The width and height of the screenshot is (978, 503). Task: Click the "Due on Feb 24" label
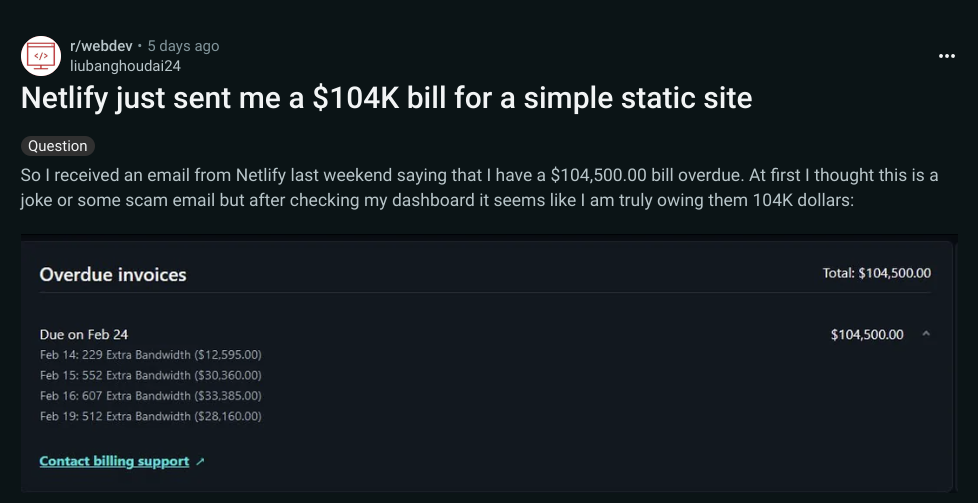(84, 334)
